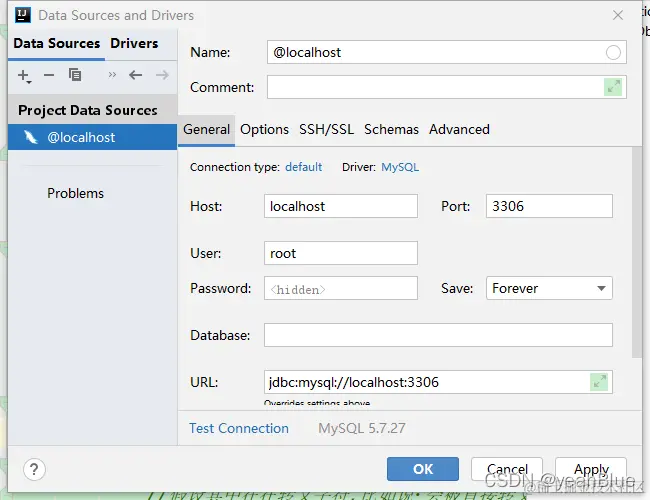650x500 pixels.
Task: Click the MySQL 5.7.27 version text
Action: (361, 428)
